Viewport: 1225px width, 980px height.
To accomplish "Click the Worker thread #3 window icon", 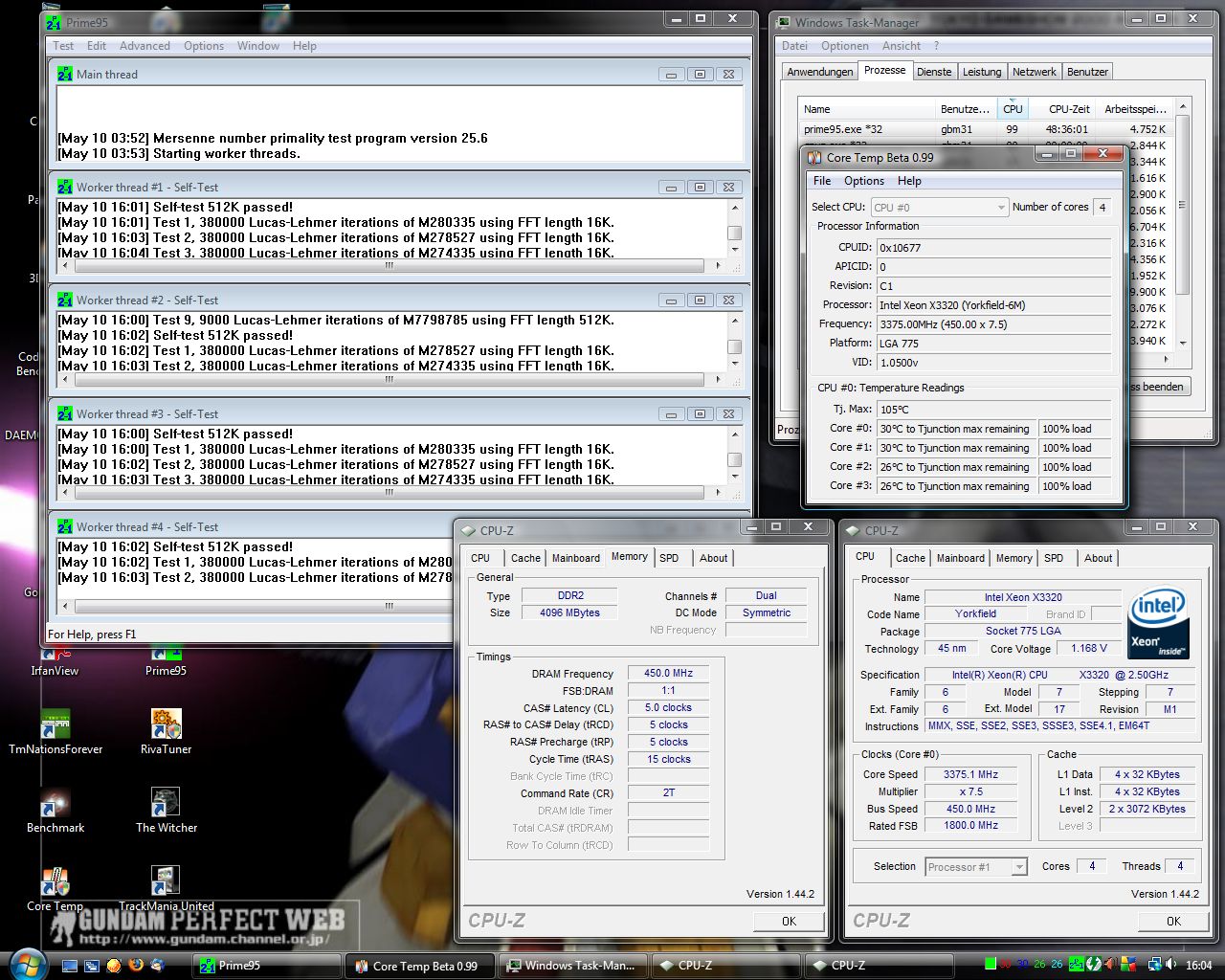I will point(65,413).
